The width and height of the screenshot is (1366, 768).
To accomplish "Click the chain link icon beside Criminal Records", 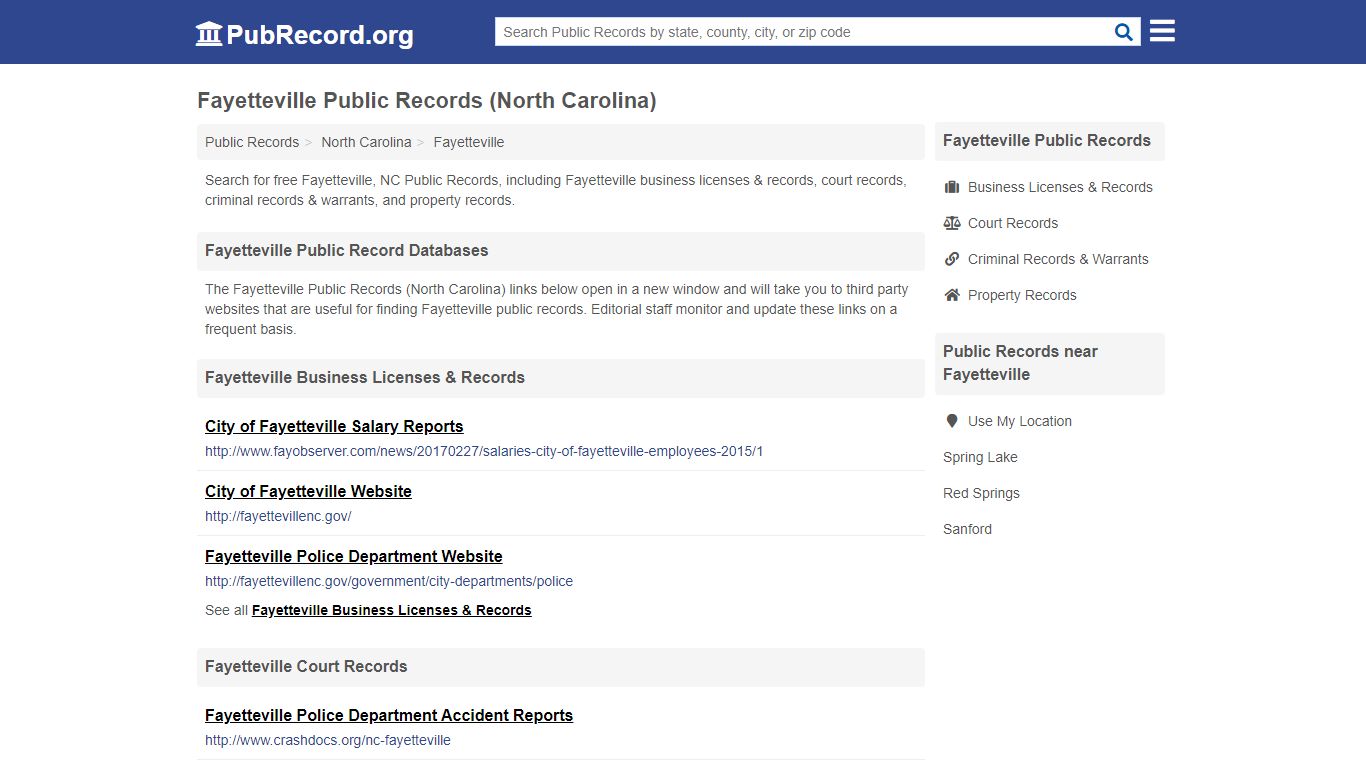I will pos(952,259).
